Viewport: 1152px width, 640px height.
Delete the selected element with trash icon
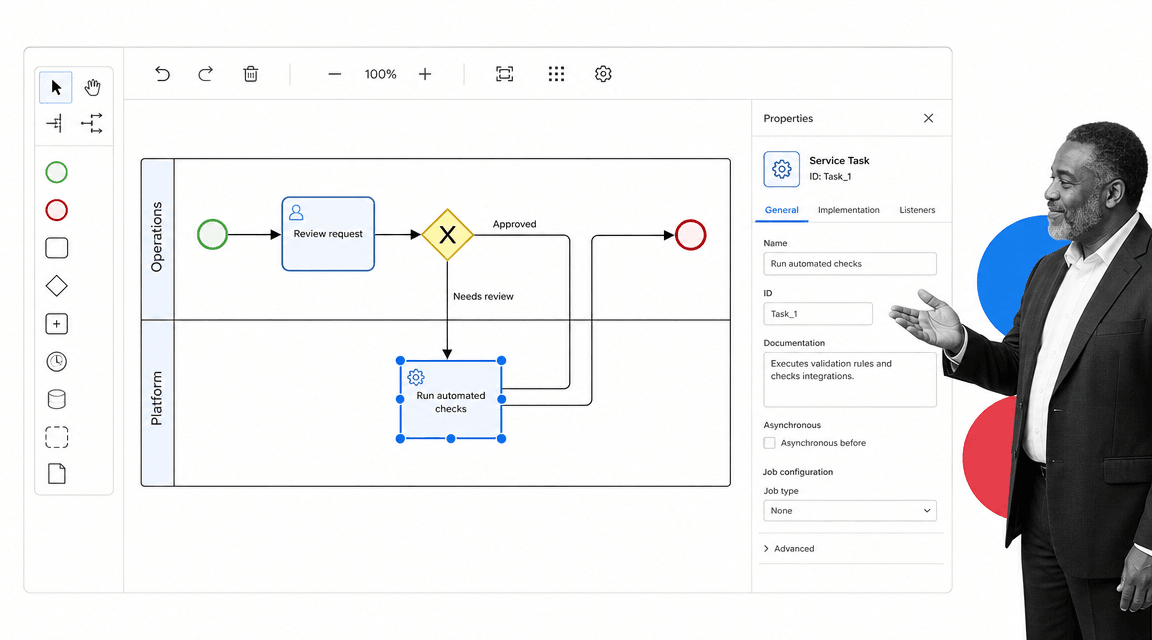[x=251, y=74]
